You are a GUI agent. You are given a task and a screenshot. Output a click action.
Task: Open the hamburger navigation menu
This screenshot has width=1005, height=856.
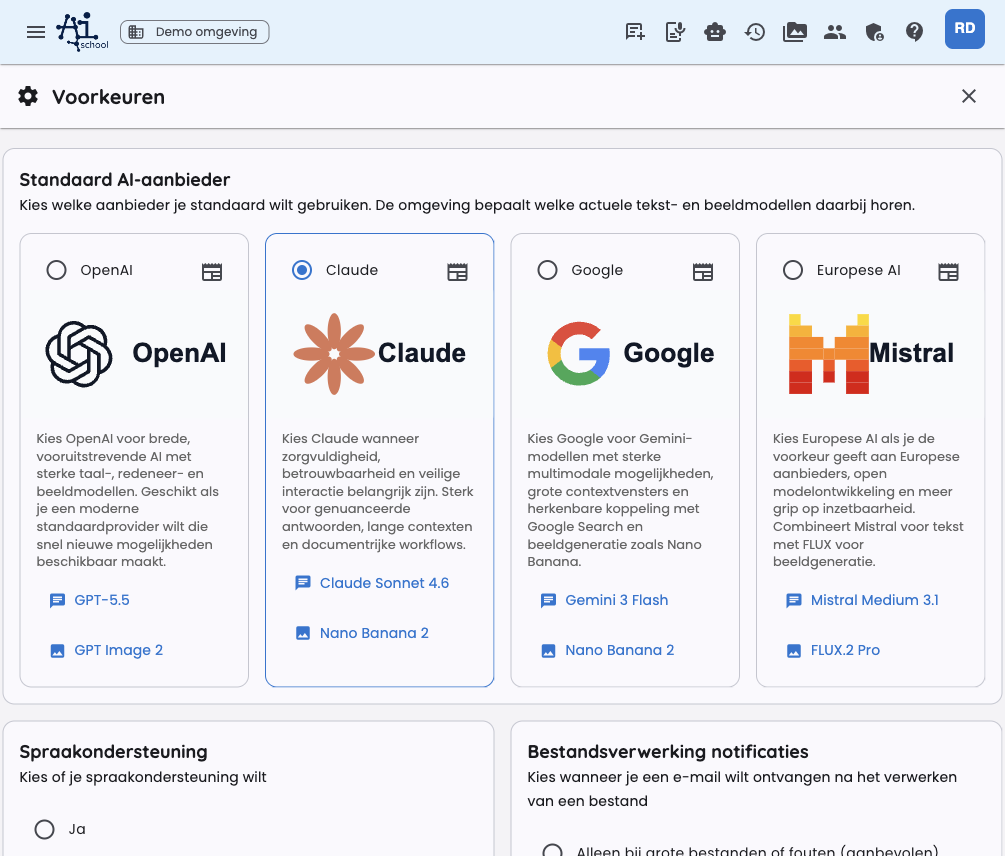pyautogui.click(x=36, y=32)
